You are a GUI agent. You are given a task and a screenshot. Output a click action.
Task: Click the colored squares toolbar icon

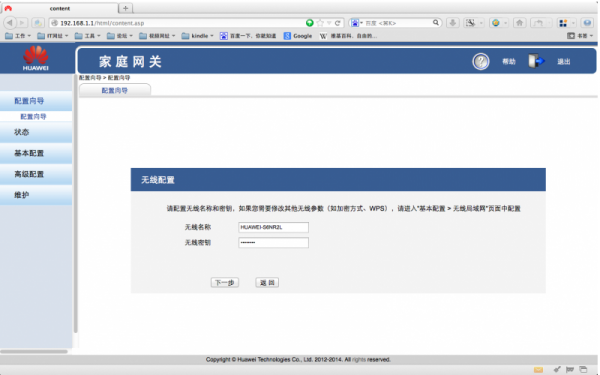click(x=563, y=23)
